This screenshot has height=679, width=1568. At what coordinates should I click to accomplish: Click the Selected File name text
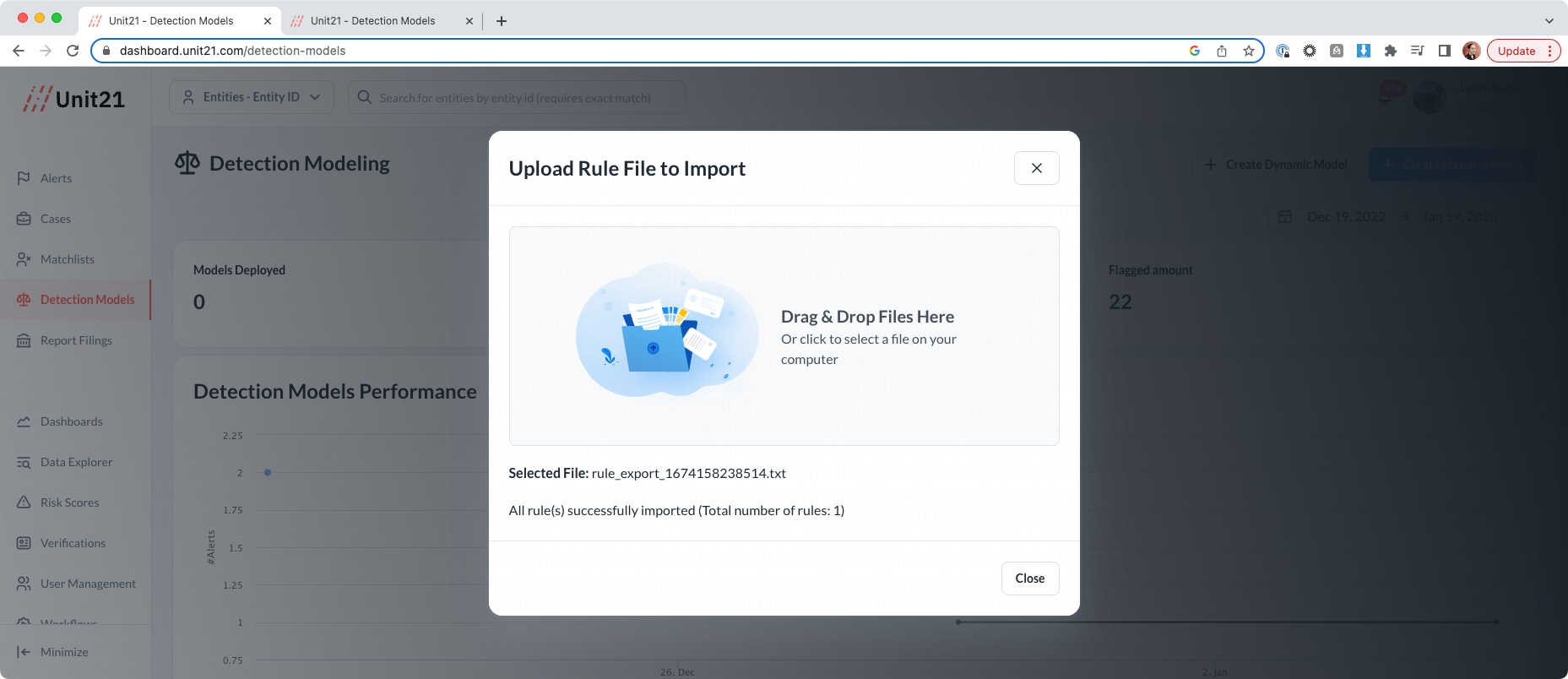[689, 474]
